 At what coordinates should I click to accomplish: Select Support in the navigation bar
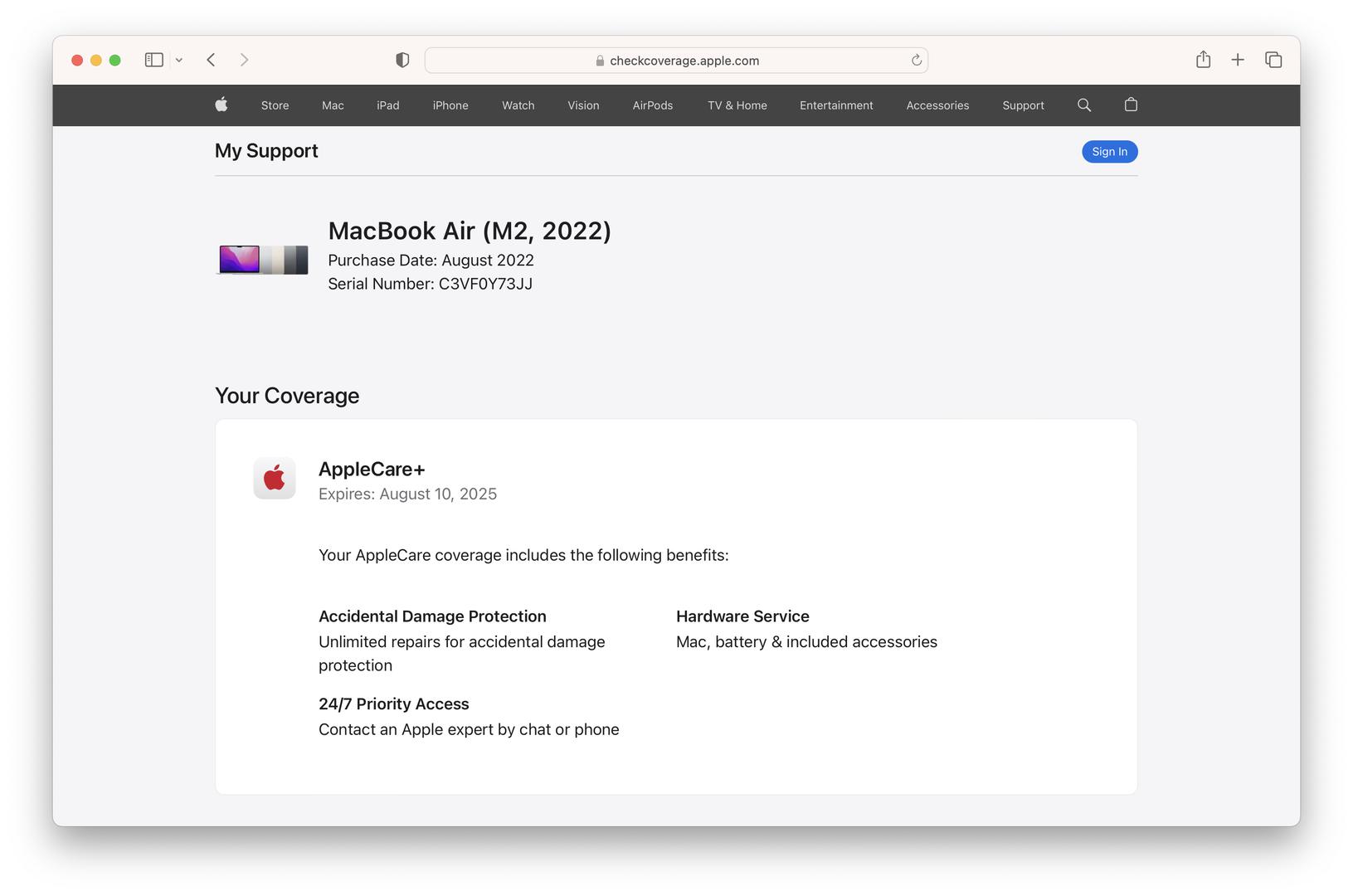[1023, 105]
